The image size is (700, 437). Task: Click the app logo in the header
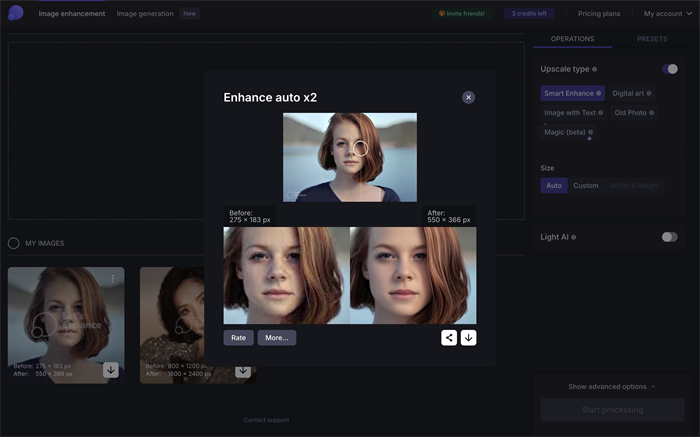[15, 13]
